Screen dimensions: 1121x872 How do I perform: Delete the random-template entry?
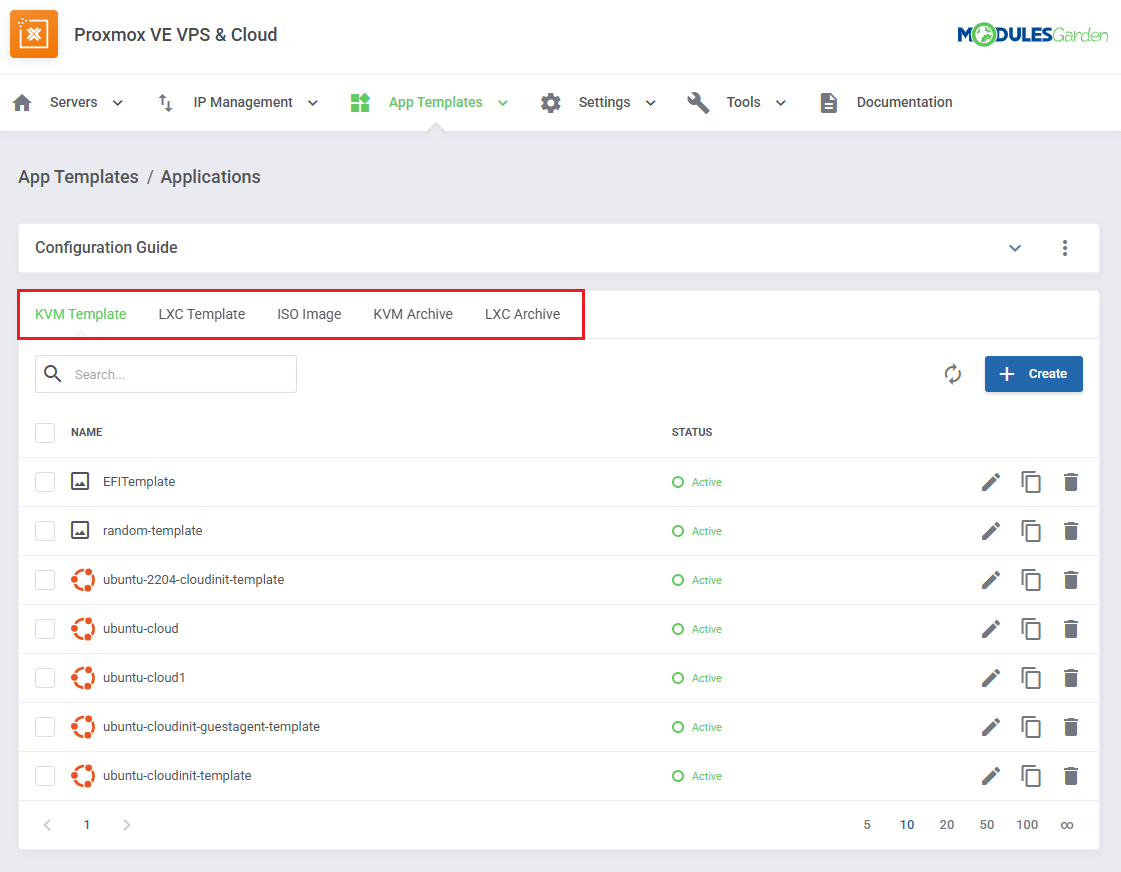pyautogui.click(x=1071, y=531)
